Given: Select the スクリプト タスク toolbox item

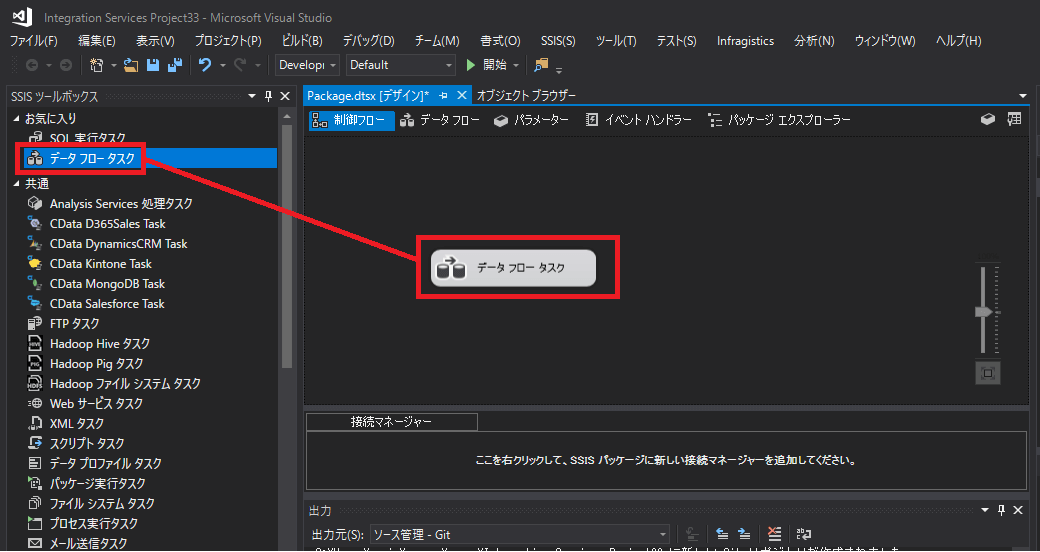Looking at the screenshot, I should 87,444.
